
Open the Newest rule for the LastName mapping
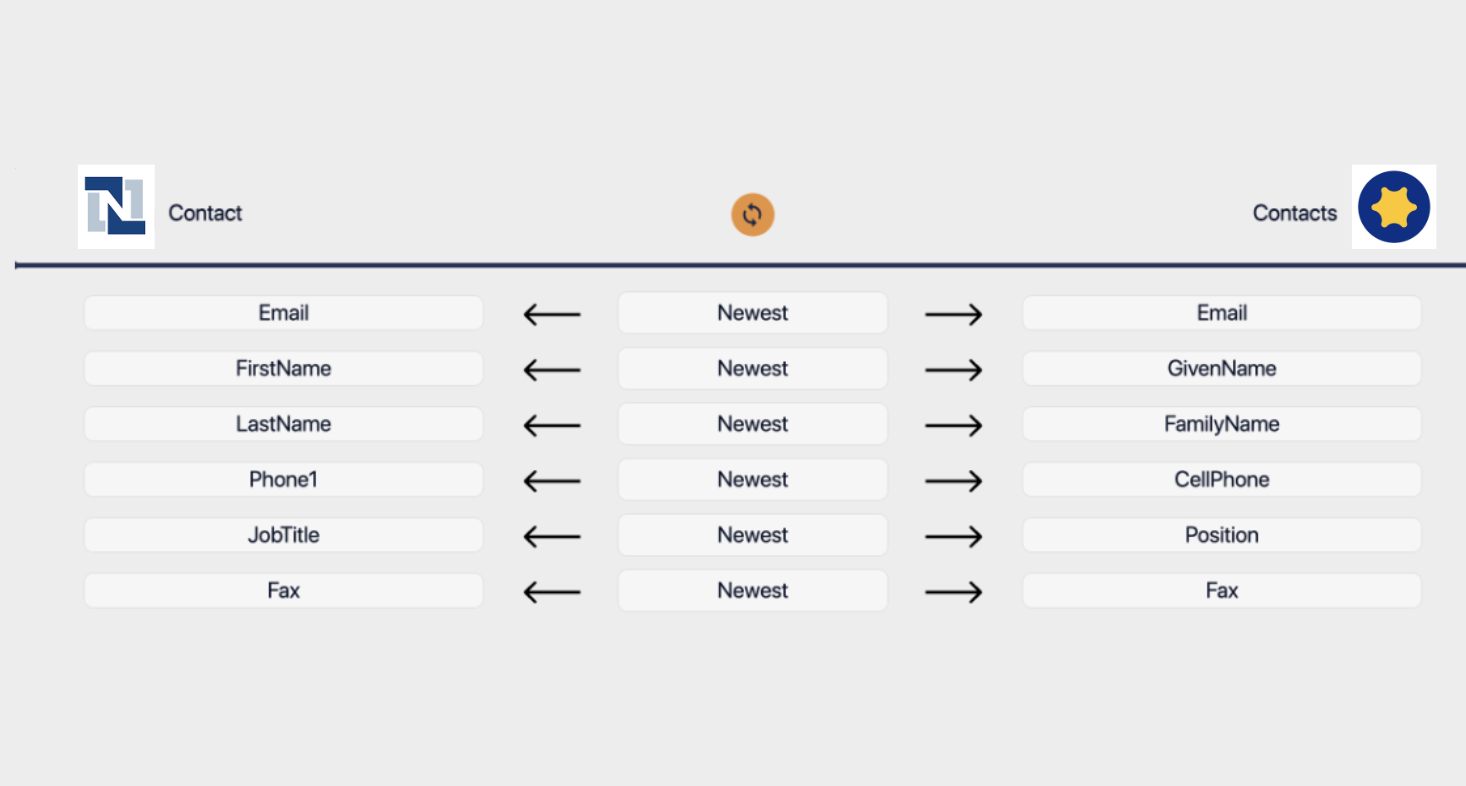(753, 424)
